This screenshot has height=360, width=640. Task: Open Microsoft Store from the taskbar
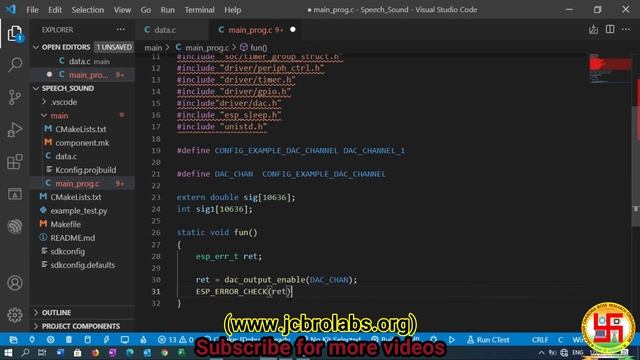[x=77, y=353]
